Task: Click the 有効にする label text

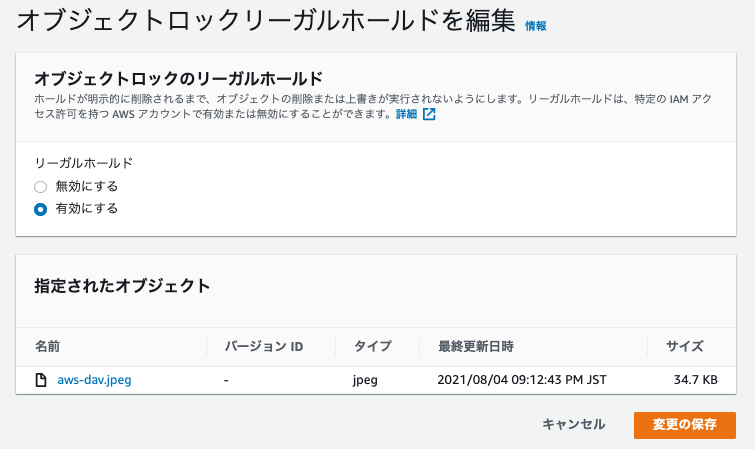Action: click(87, 209)
